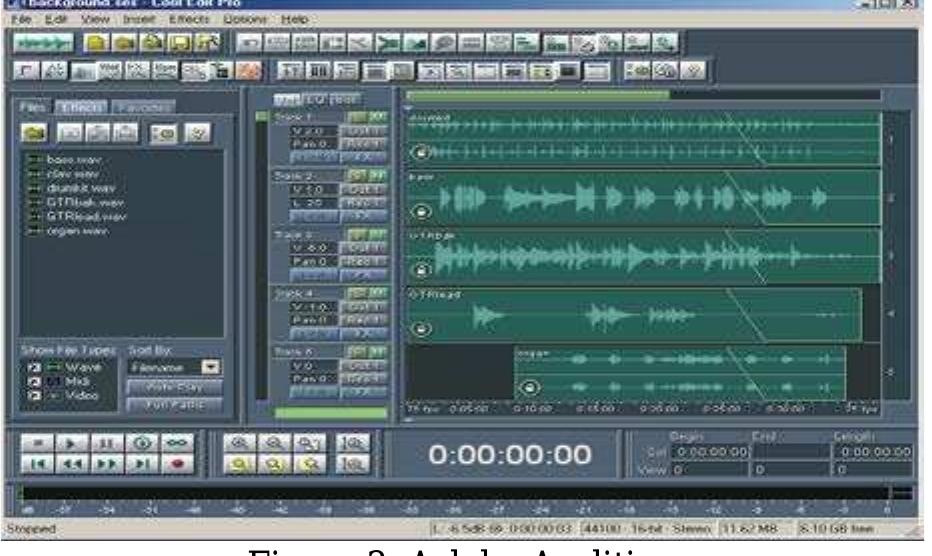Click the green horizontal scrollbar above the tracks
The width and height of the screenshot is (932, 556).
tap(538, 96)
